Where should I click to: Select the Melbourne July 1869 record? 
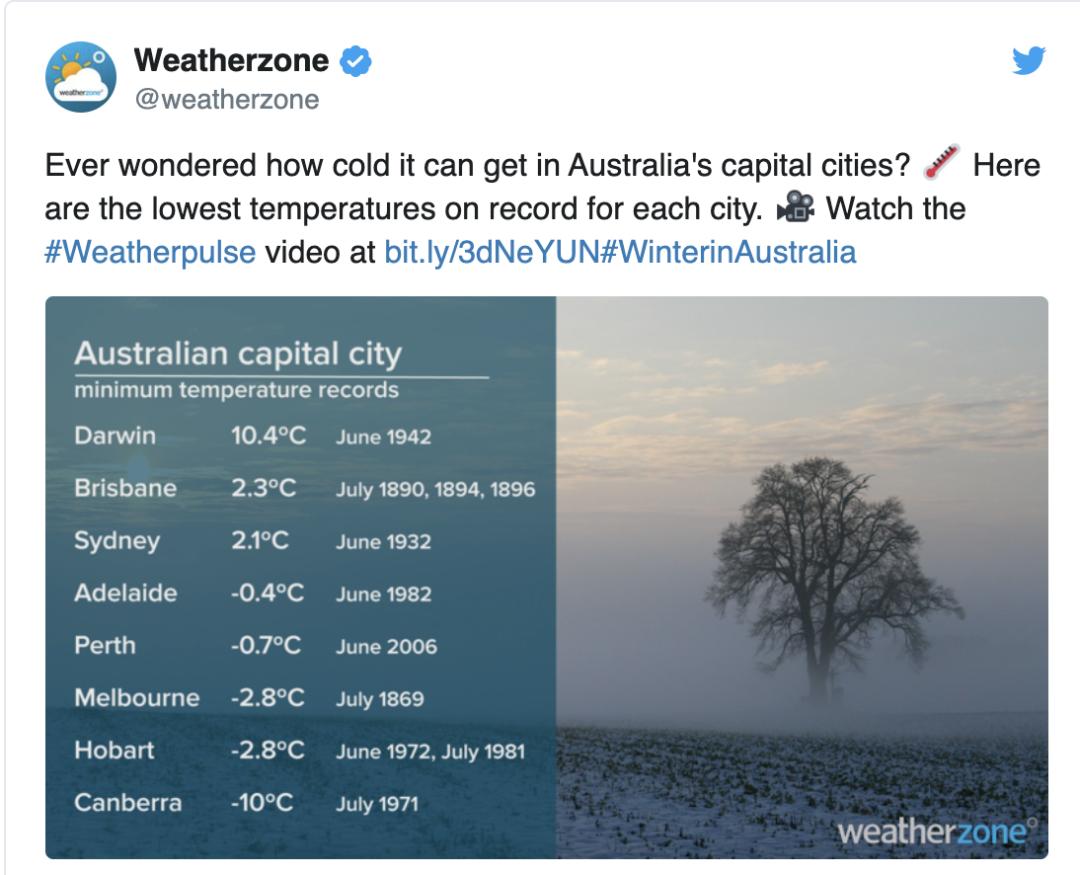click(x=379, y=699)
